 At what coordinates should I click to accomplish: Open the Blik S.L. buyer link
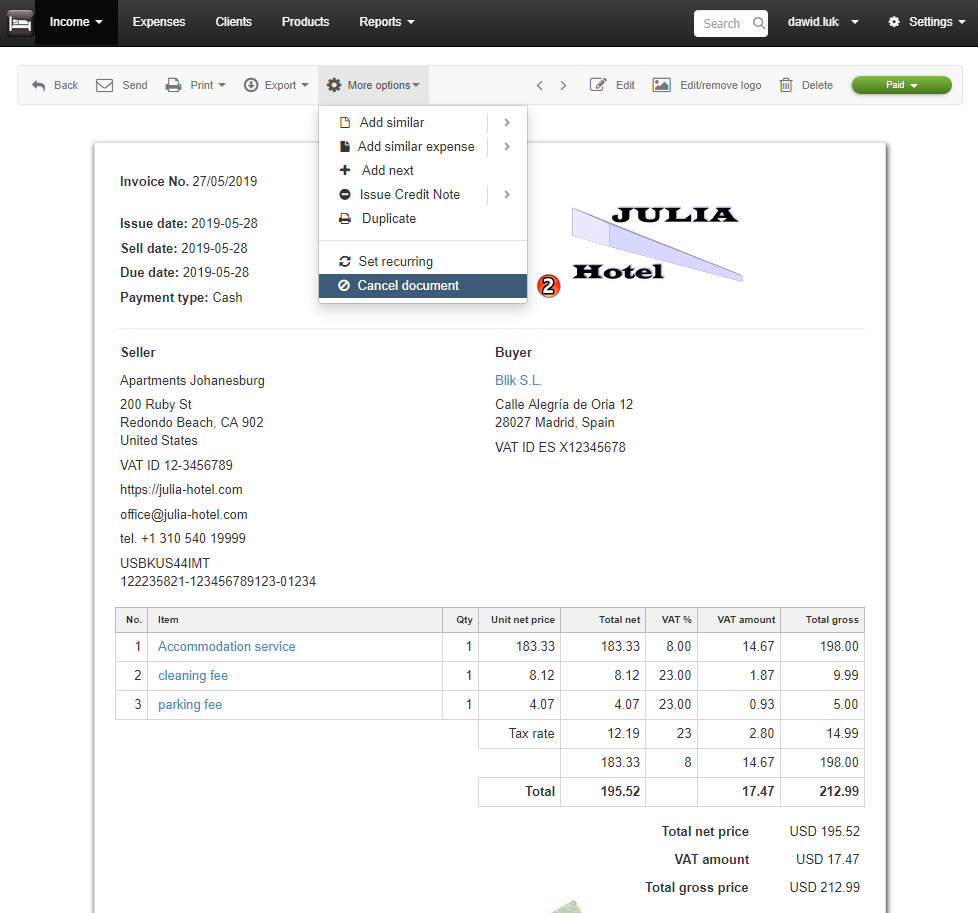click(x=518, y=380)
